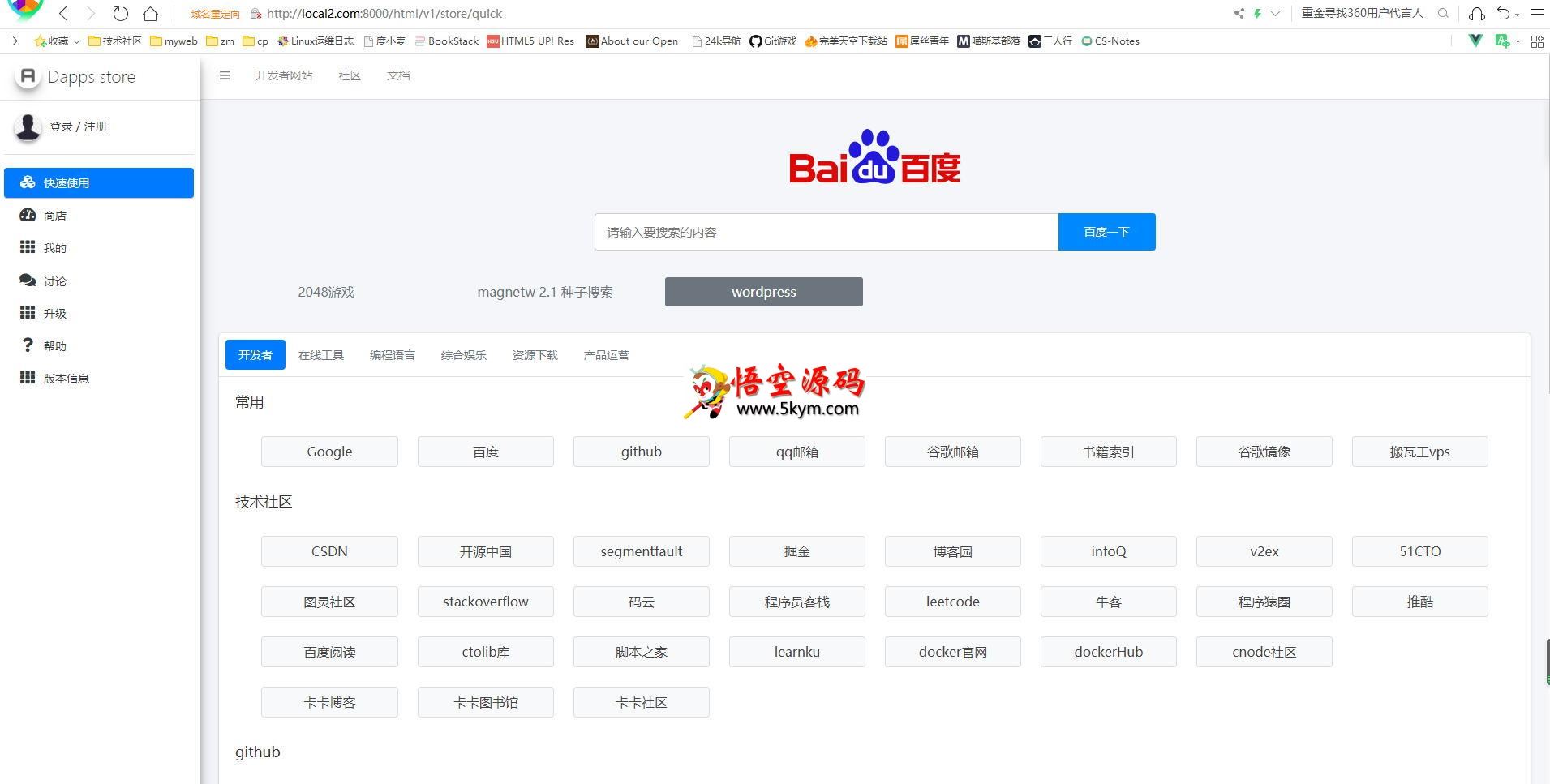Click 登录 / 注册 in sidebar

tap(79, 126)
